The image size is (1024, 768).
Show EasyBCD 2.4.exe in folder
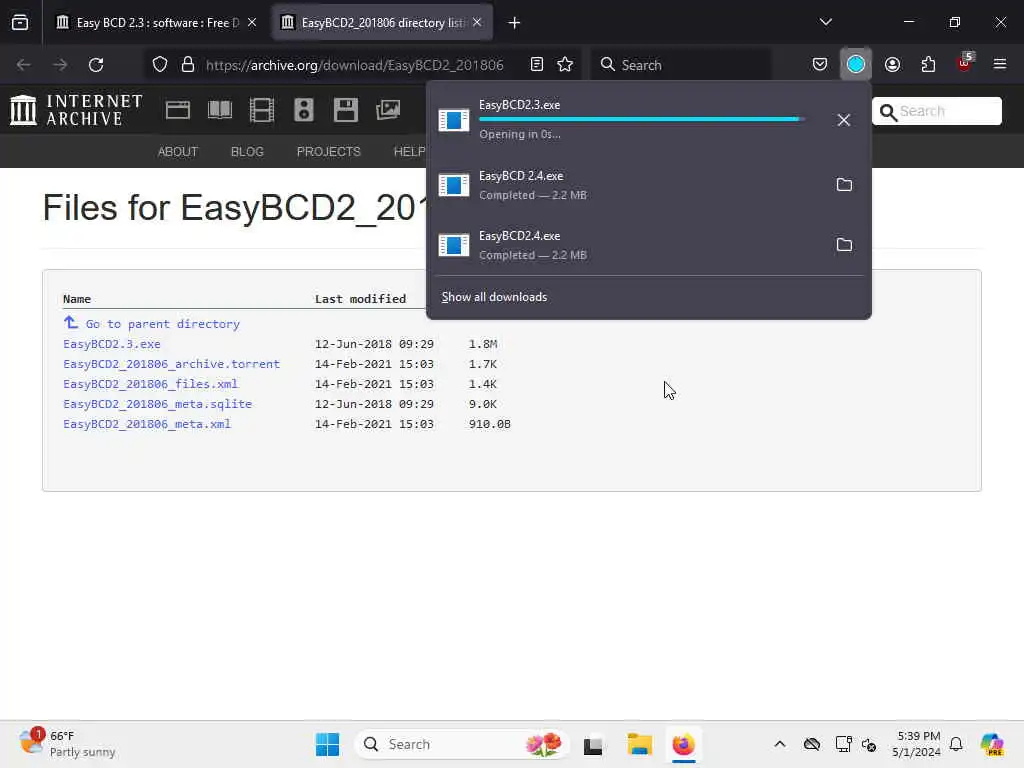point(844,185)
